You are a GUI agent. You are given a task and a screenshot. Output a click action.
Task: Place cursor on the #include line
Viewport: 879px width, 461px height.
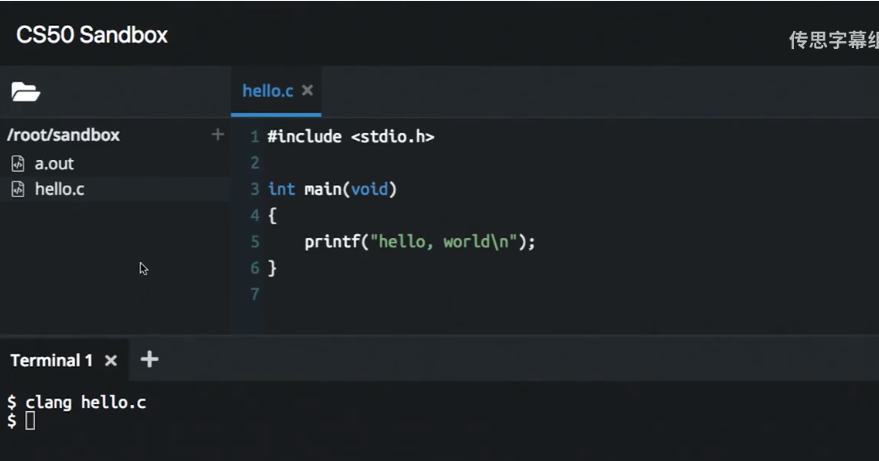(x=351, y=137)
